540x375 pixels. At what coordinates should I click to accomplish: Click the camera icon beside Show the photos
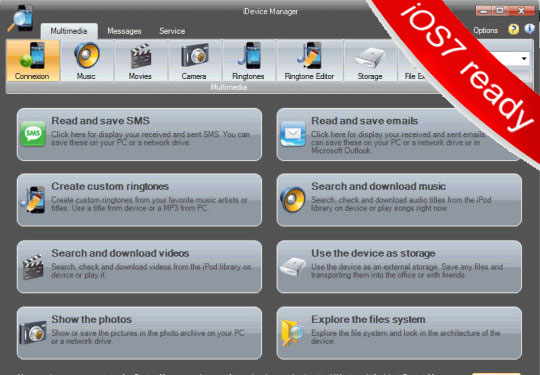pyautogui.click(x=33, y=332)
